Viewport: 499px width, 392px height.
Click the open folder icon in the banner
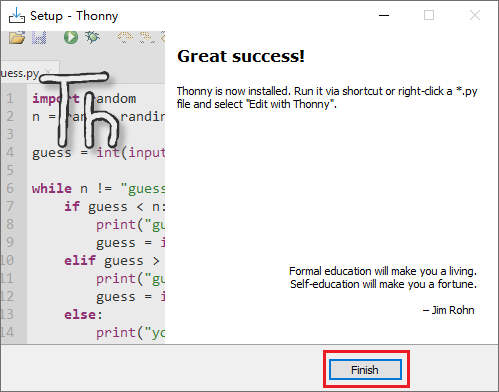pyautogui.click(x=17, y=37)
